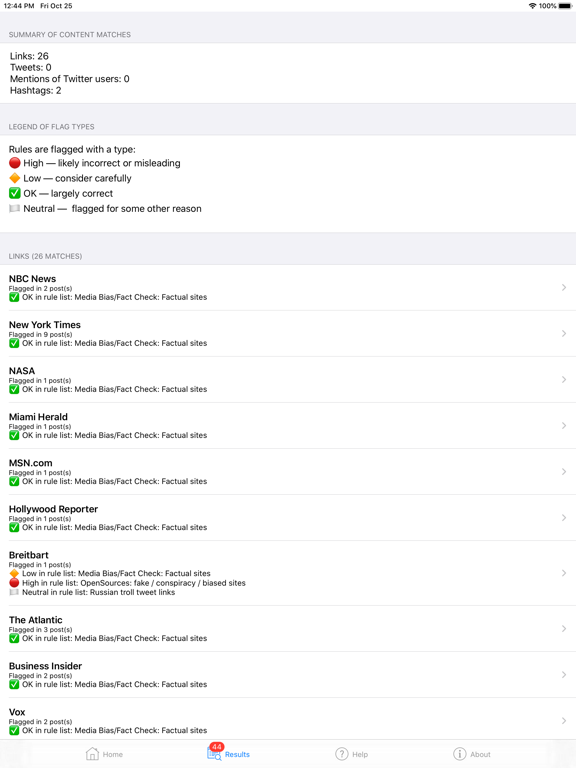
Task: Open the NBC News link entry
Action: 288,288
